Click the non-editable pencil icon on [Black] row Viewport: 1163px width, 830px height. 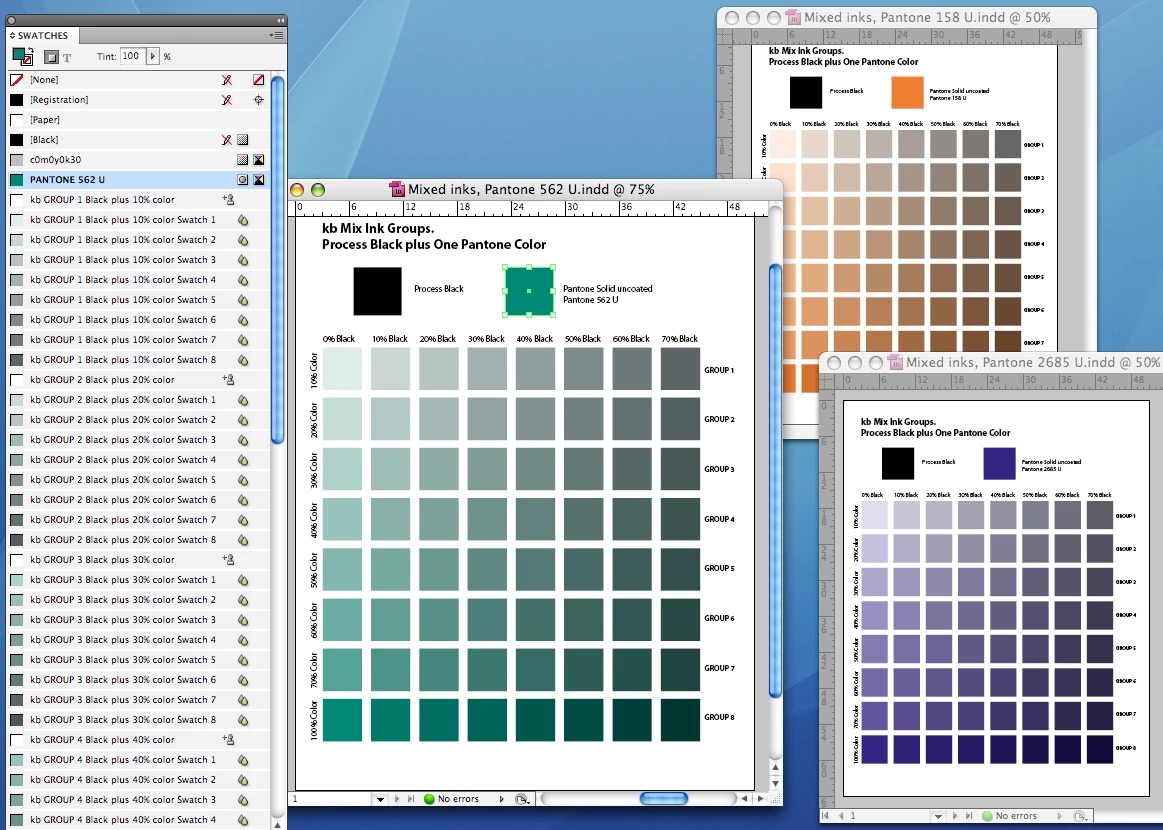click(227, 139)
